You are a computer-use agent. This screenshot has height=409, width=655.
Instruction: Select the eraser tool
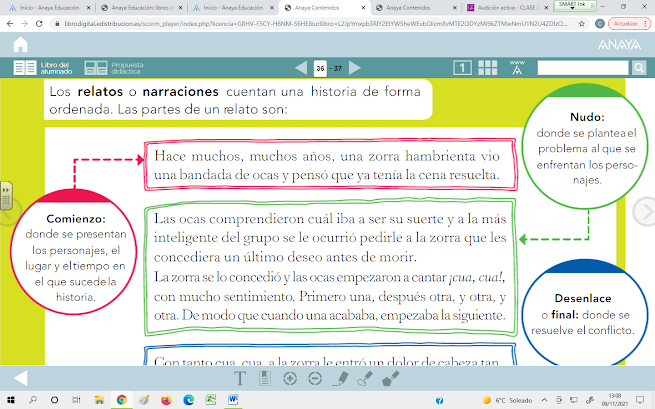[391, 379]
